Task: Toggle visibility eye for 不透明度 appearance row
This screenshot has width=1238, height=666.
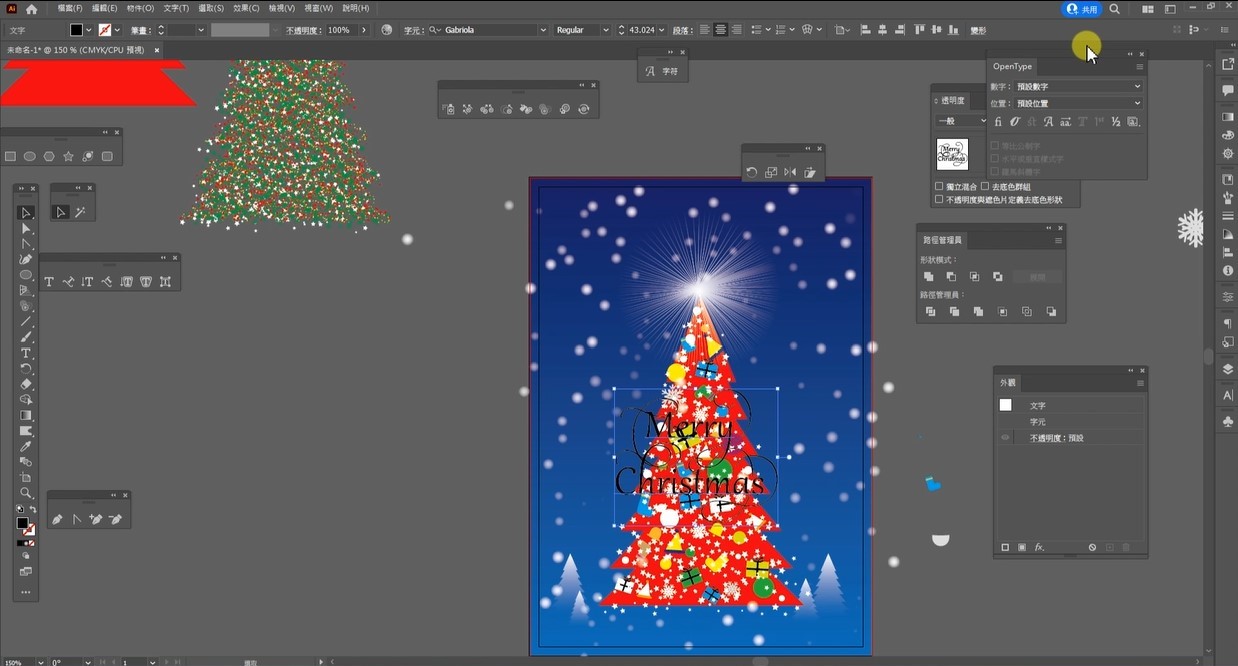Action: pyautogui.click(x=1006, y=438)
